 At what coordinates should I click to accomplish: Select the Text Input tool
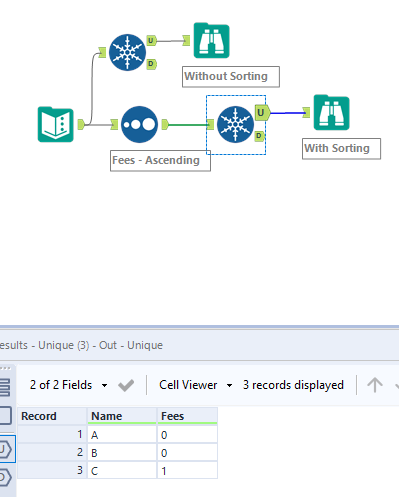click(56, 125)
